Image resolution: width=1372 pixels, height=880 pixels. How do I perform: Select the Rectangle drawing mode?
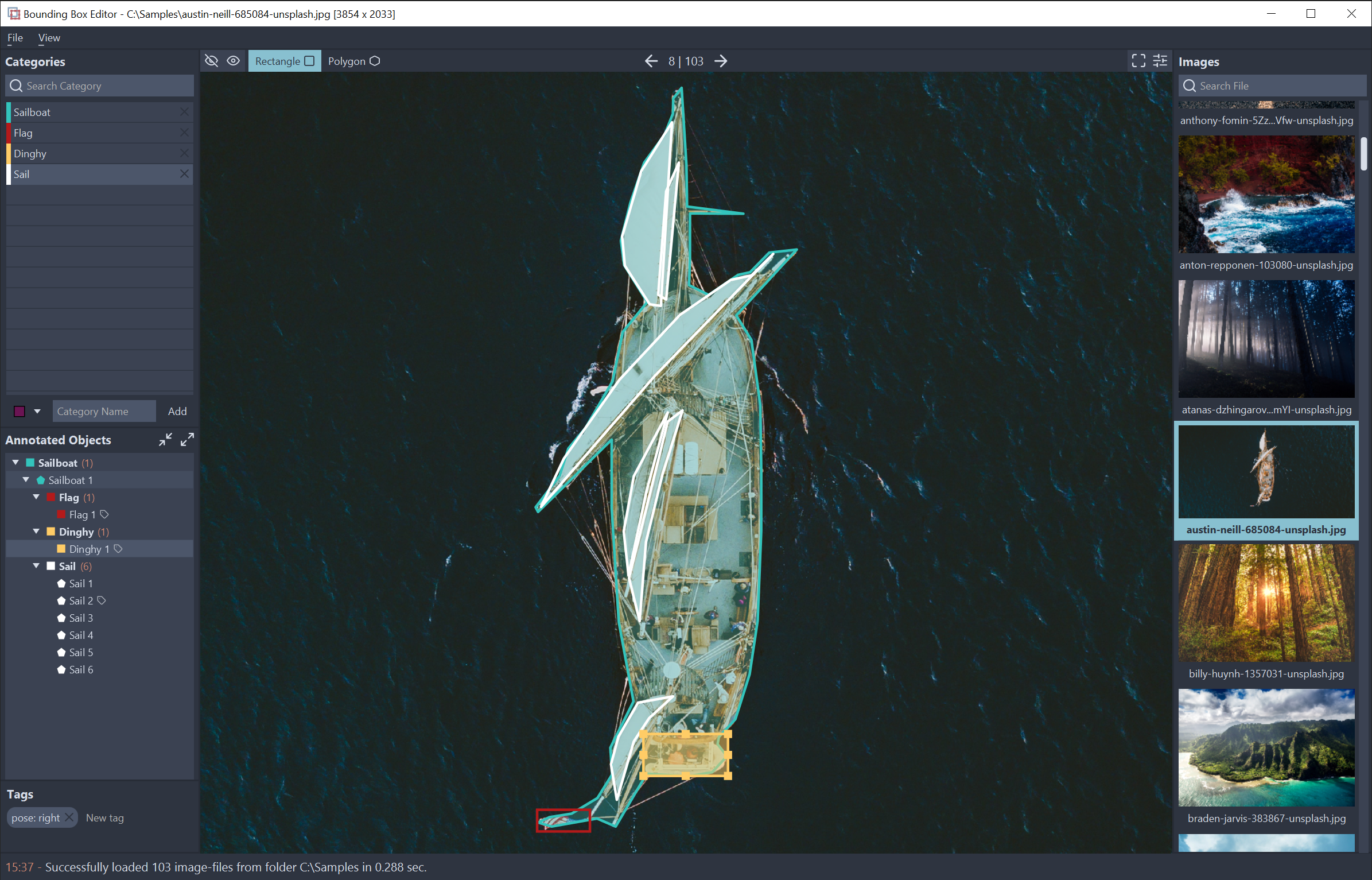tap(284, 61)
